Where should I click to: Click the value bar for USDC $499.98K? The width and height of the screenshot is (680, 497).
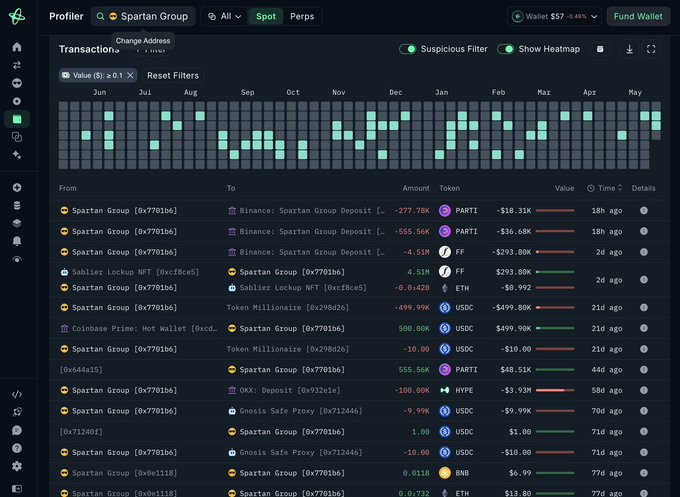click(x=555, y=328)
